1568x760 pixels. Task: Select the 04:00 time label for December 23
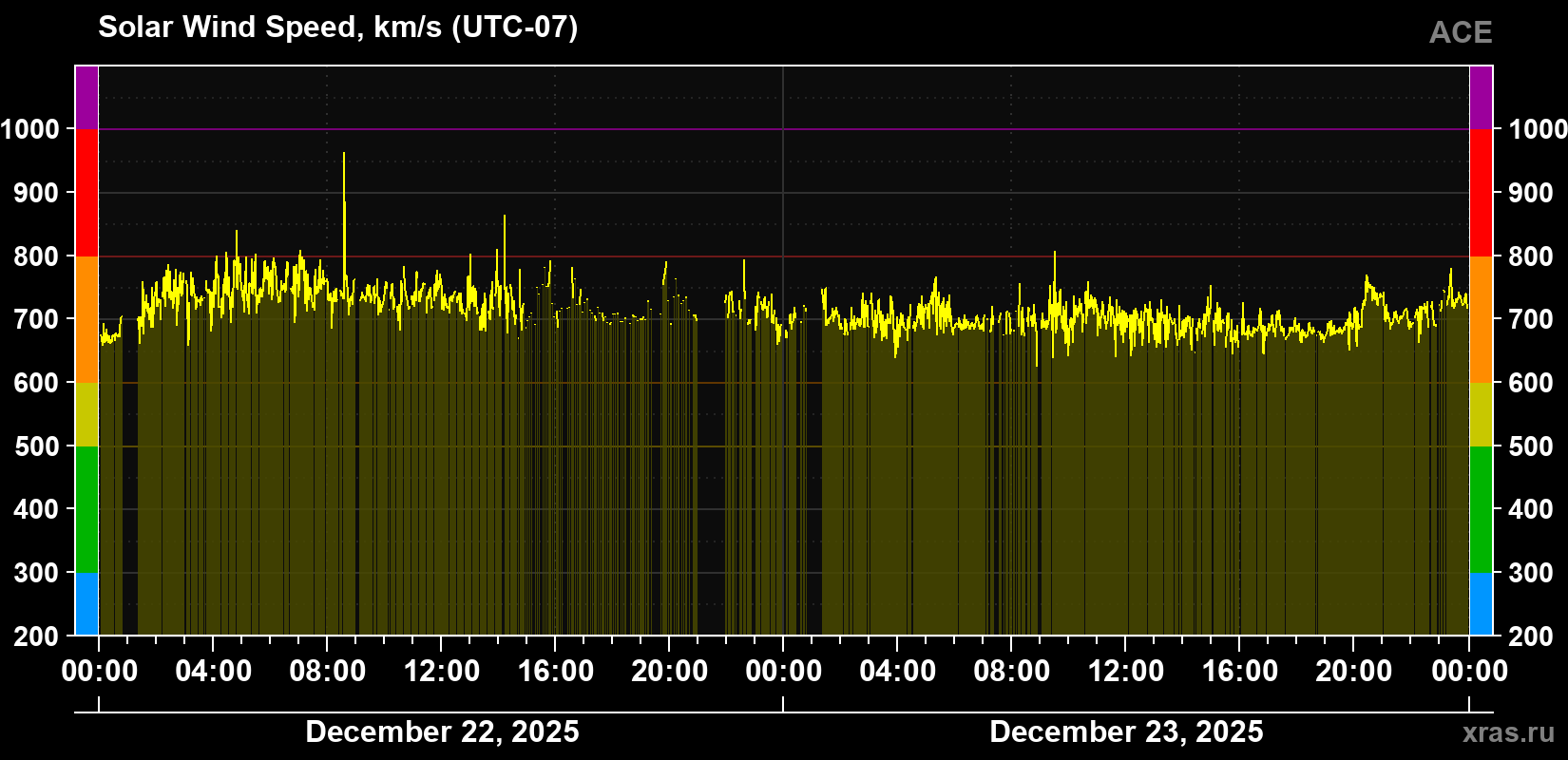898,671
